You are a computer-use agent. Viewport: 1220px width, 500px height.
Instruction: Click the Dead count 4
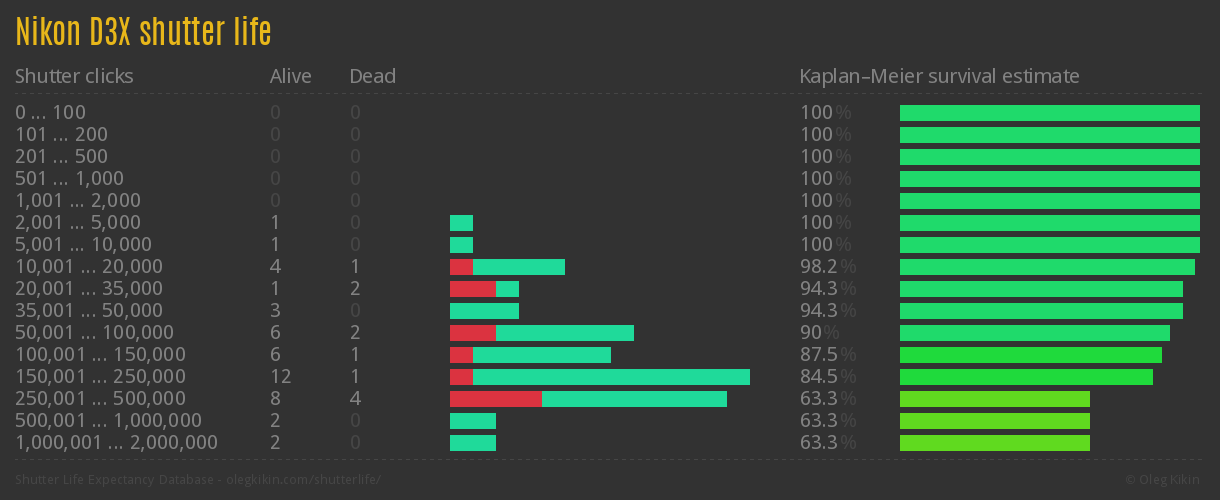[355, 399]
